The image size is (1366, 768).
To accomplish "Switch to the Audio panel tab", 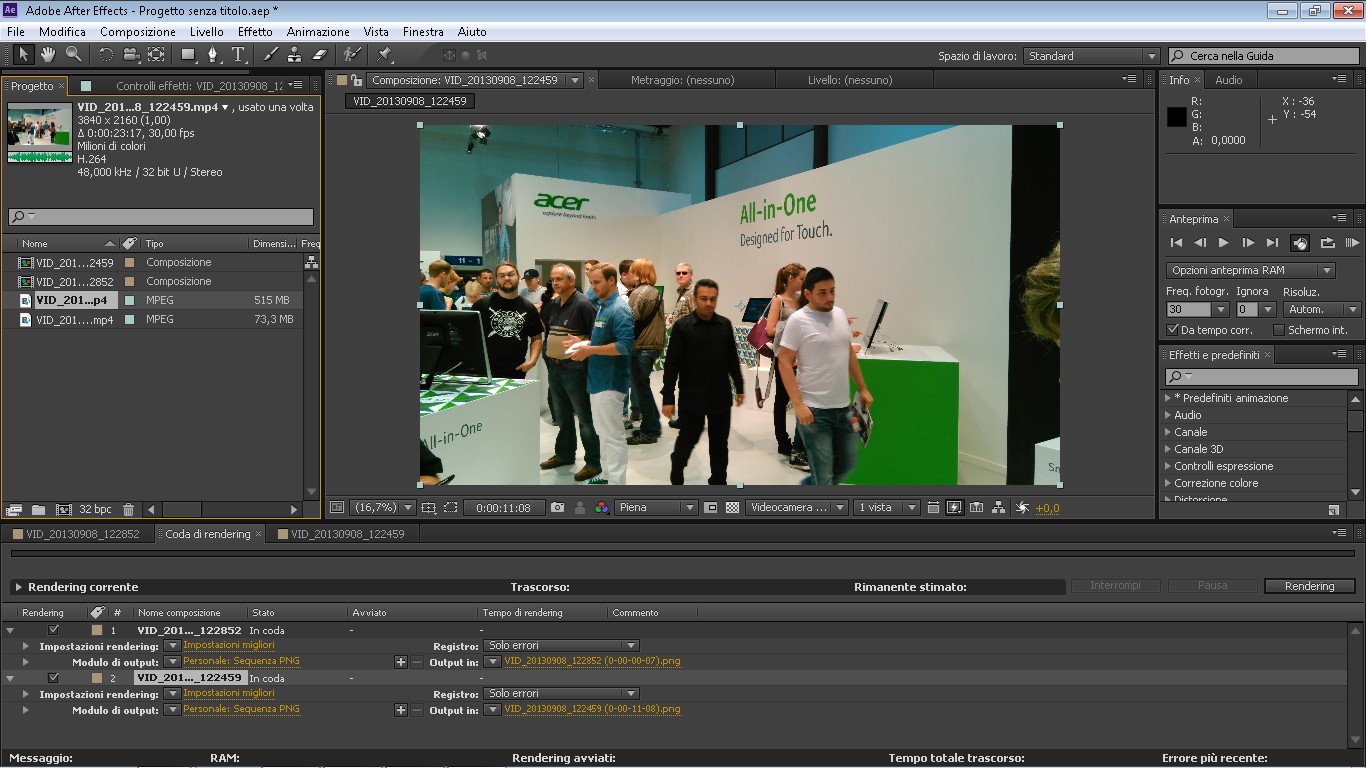I will pyautogui.click(x=1228, y=80).
